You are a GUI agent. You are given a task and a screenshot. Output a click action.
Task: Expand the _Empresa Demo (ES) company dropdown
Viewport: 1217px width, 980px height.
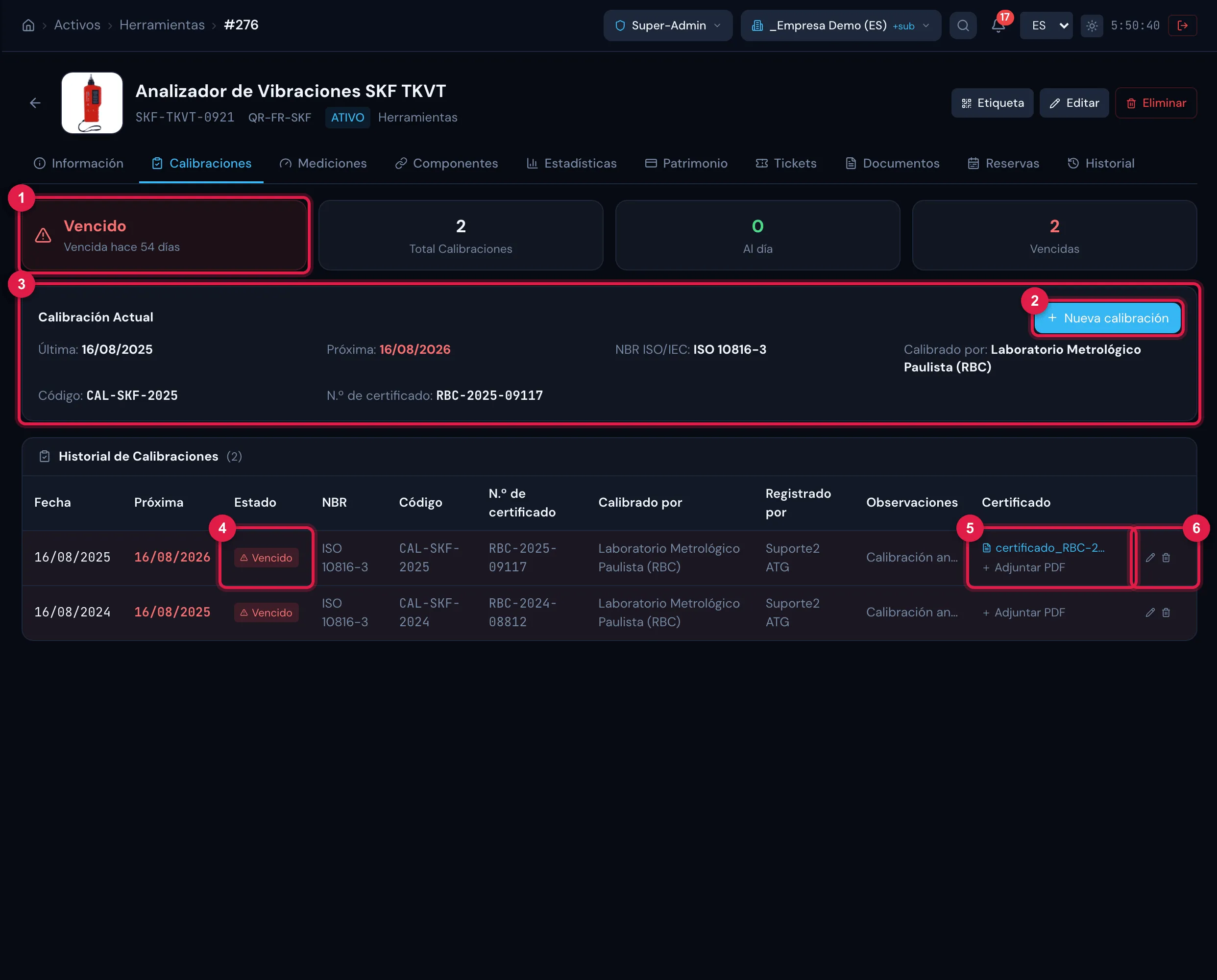pos(841,25)
